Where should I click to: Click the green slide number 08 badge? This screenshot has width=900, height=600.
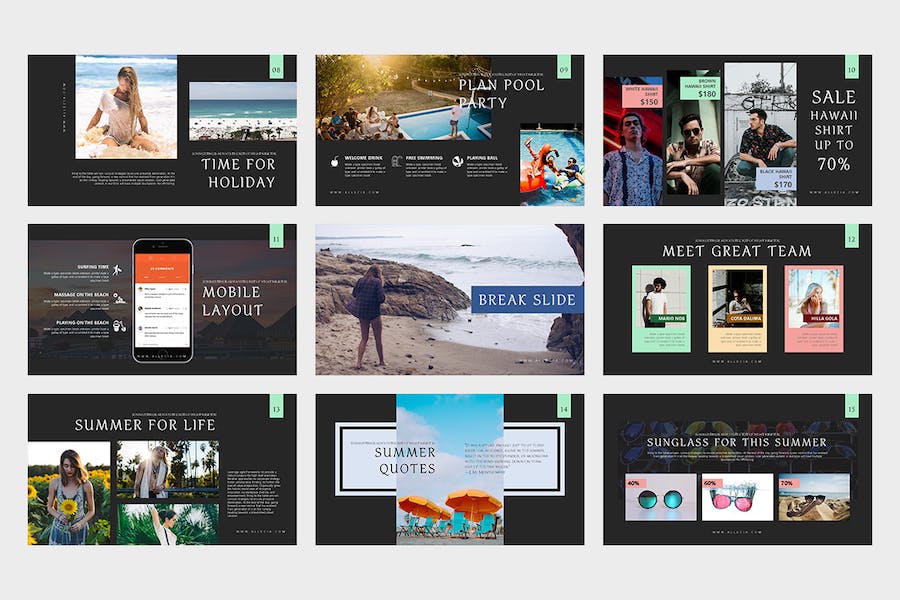click(x=277, y=67)
